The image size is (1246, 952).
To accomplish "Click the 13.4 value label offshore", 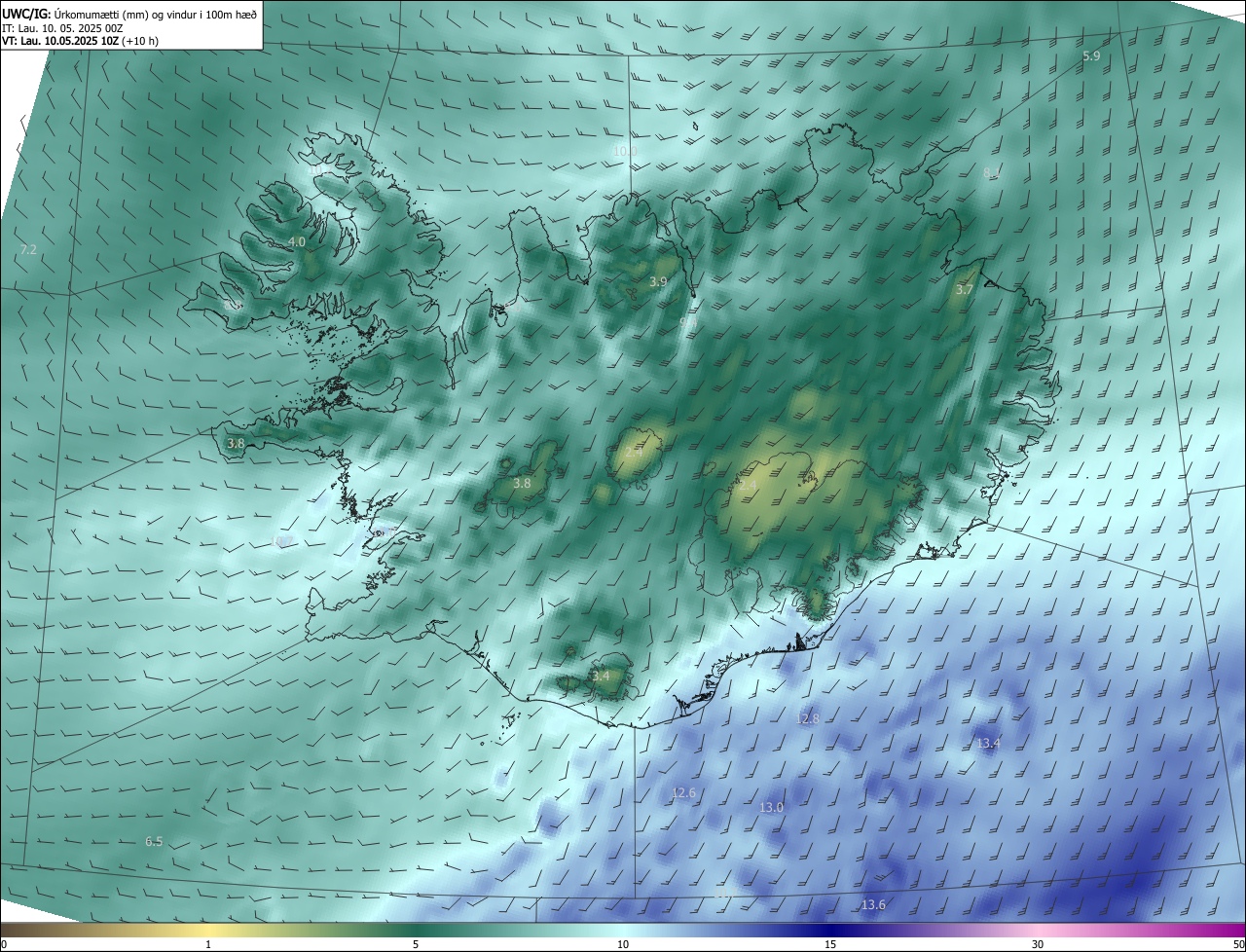I will (988, 743).
